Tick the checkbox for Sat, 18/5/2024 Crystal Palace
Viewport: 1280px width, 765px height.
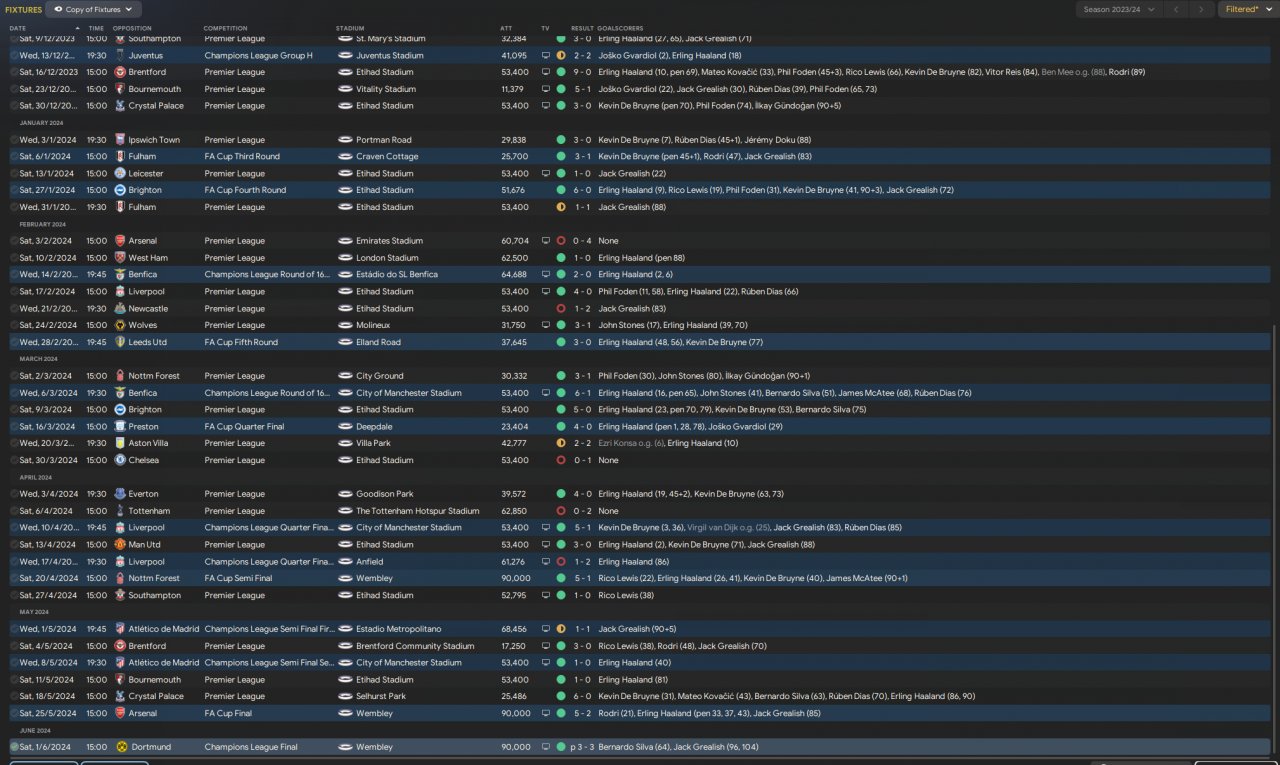point(15,696)
